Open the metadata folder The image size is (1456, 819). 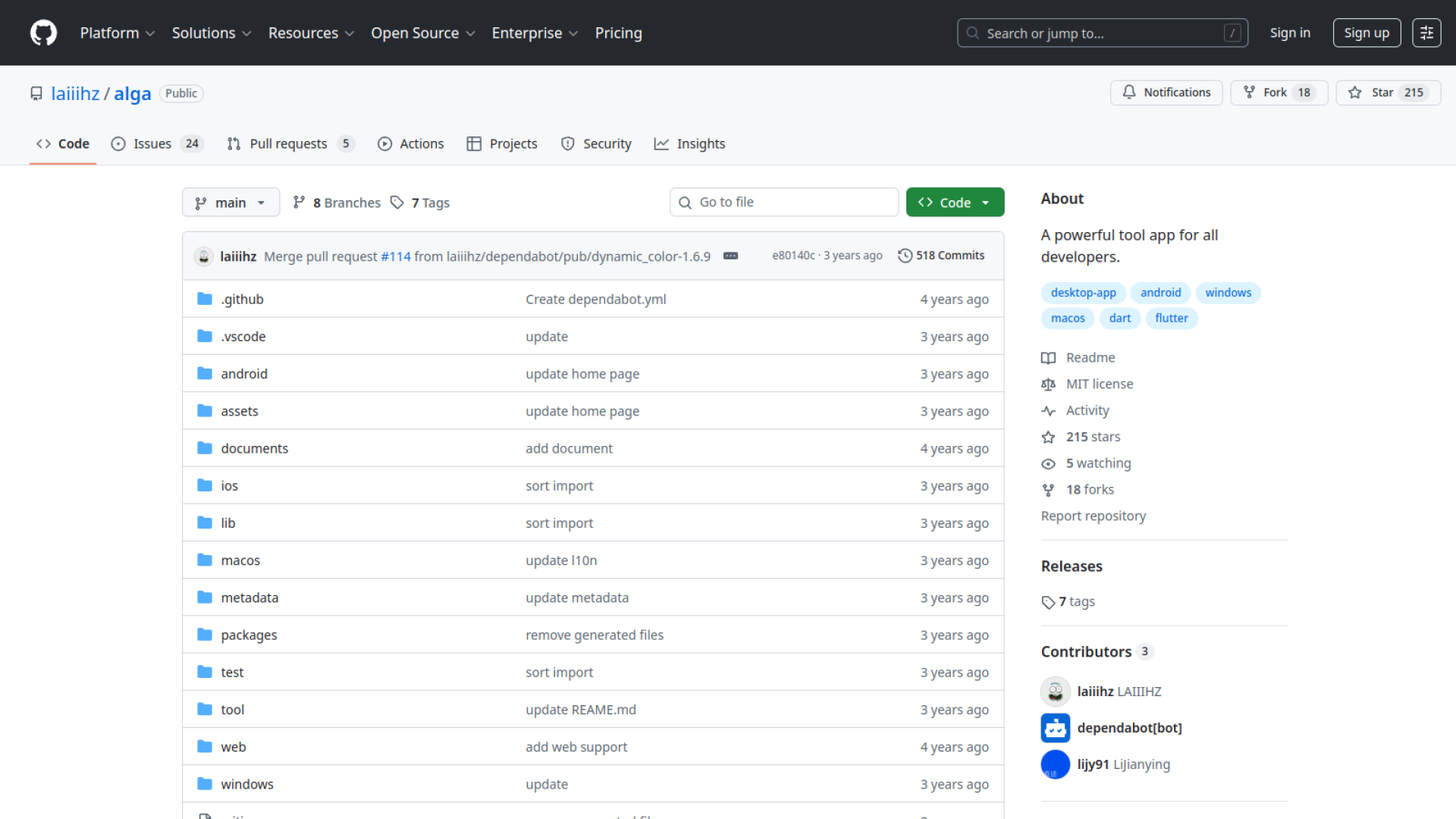point(249,598)
